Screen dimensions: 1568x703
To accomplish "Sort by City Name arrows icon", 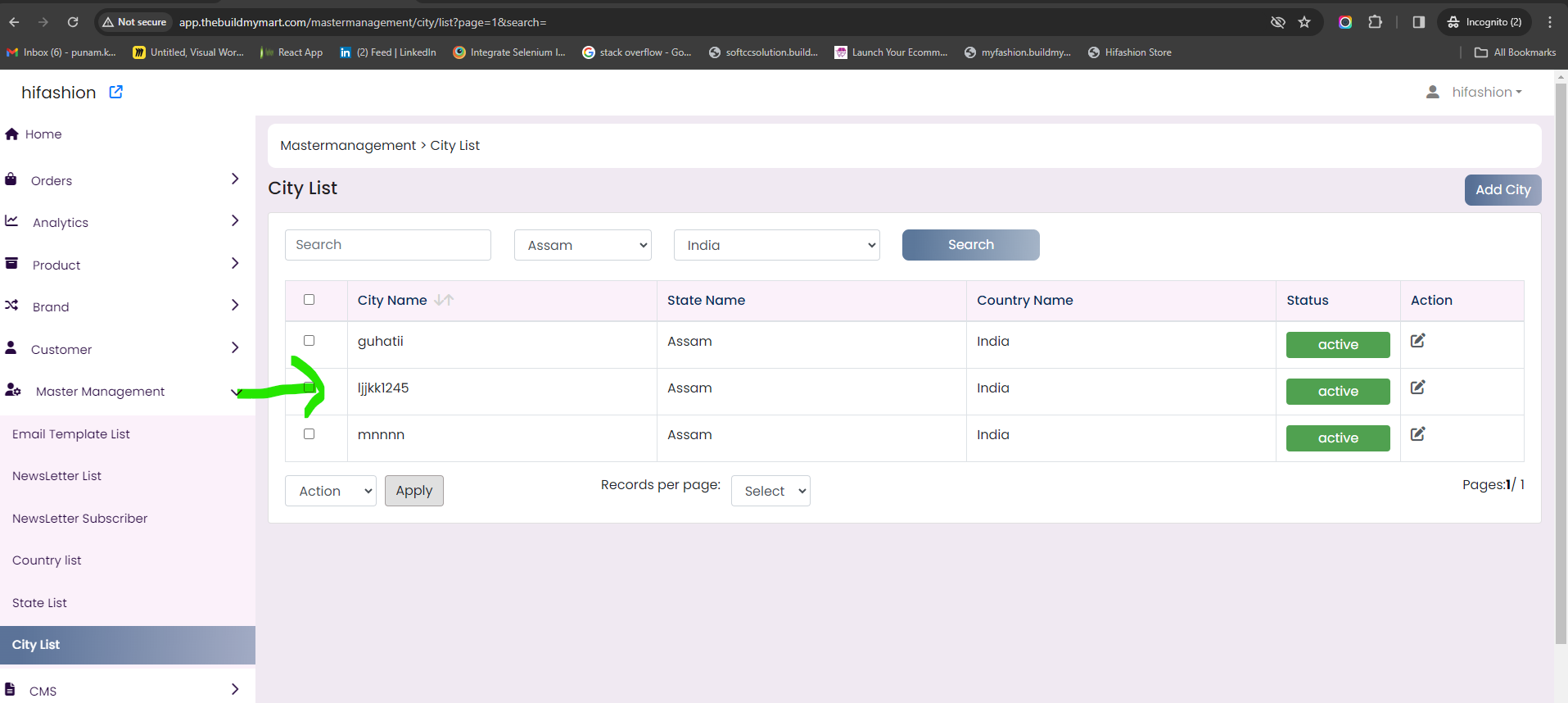I will 444,300.
